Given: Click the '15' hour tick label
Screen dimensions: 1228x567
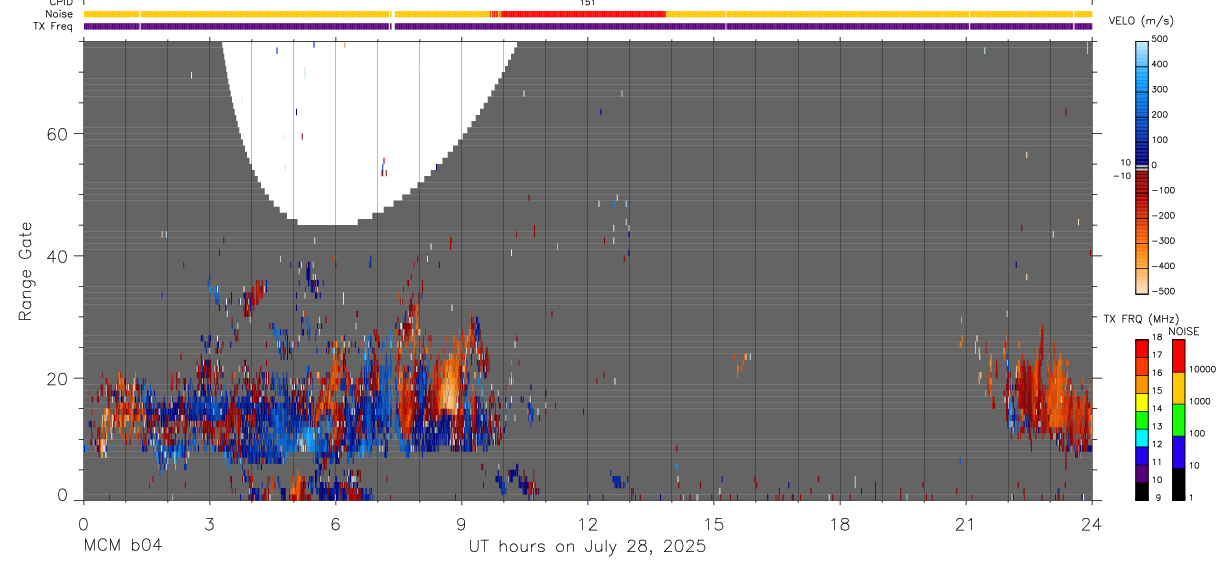Looking at the screenshot, I should click(x=714, y=524).
